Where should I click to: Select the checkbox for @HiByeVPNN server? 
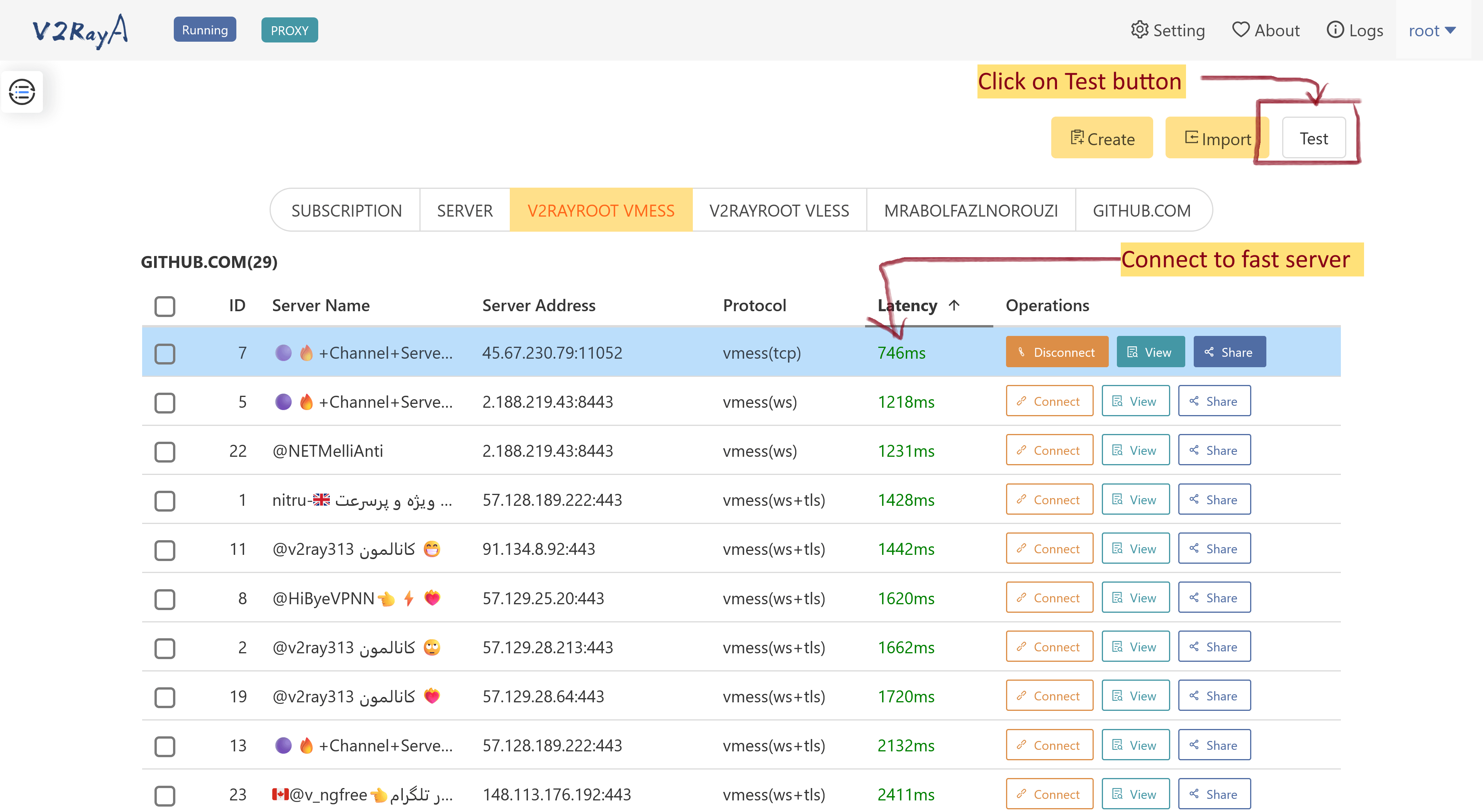165,599
